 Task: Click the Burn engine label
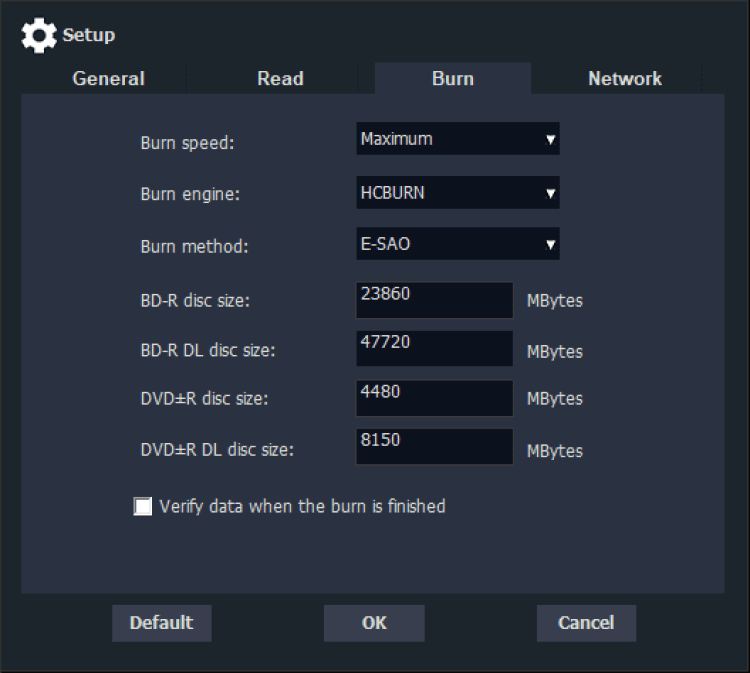point(190,195)
